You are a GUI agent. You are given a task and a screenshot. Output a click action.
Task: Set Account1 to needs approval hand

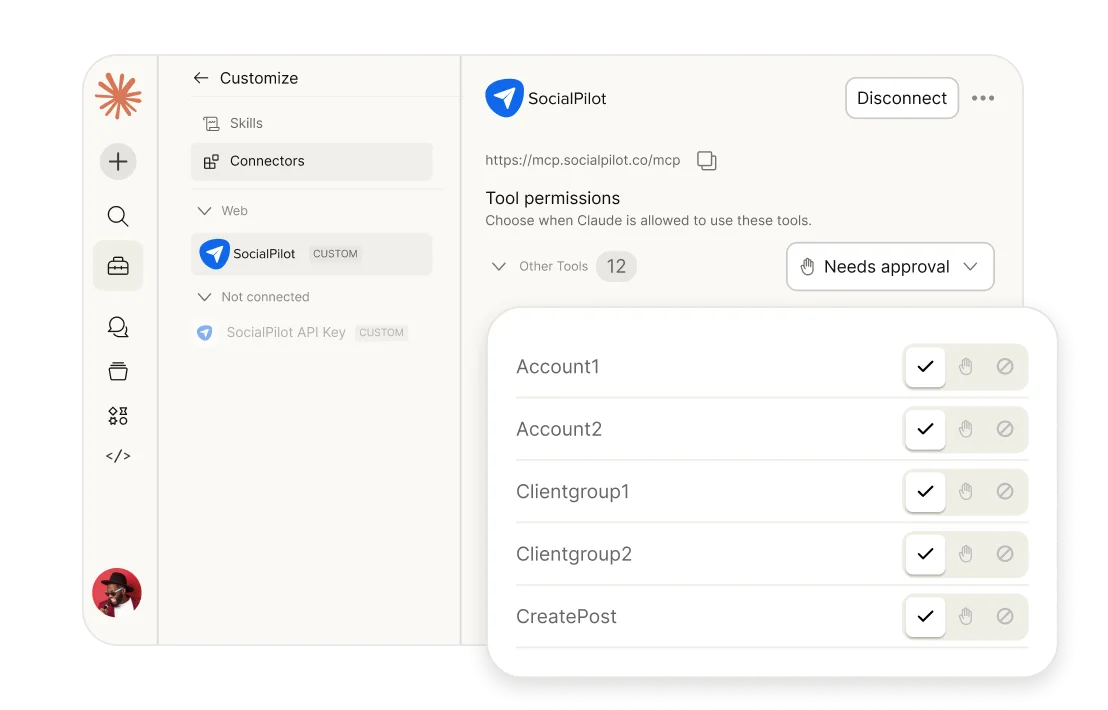(965, 367)
